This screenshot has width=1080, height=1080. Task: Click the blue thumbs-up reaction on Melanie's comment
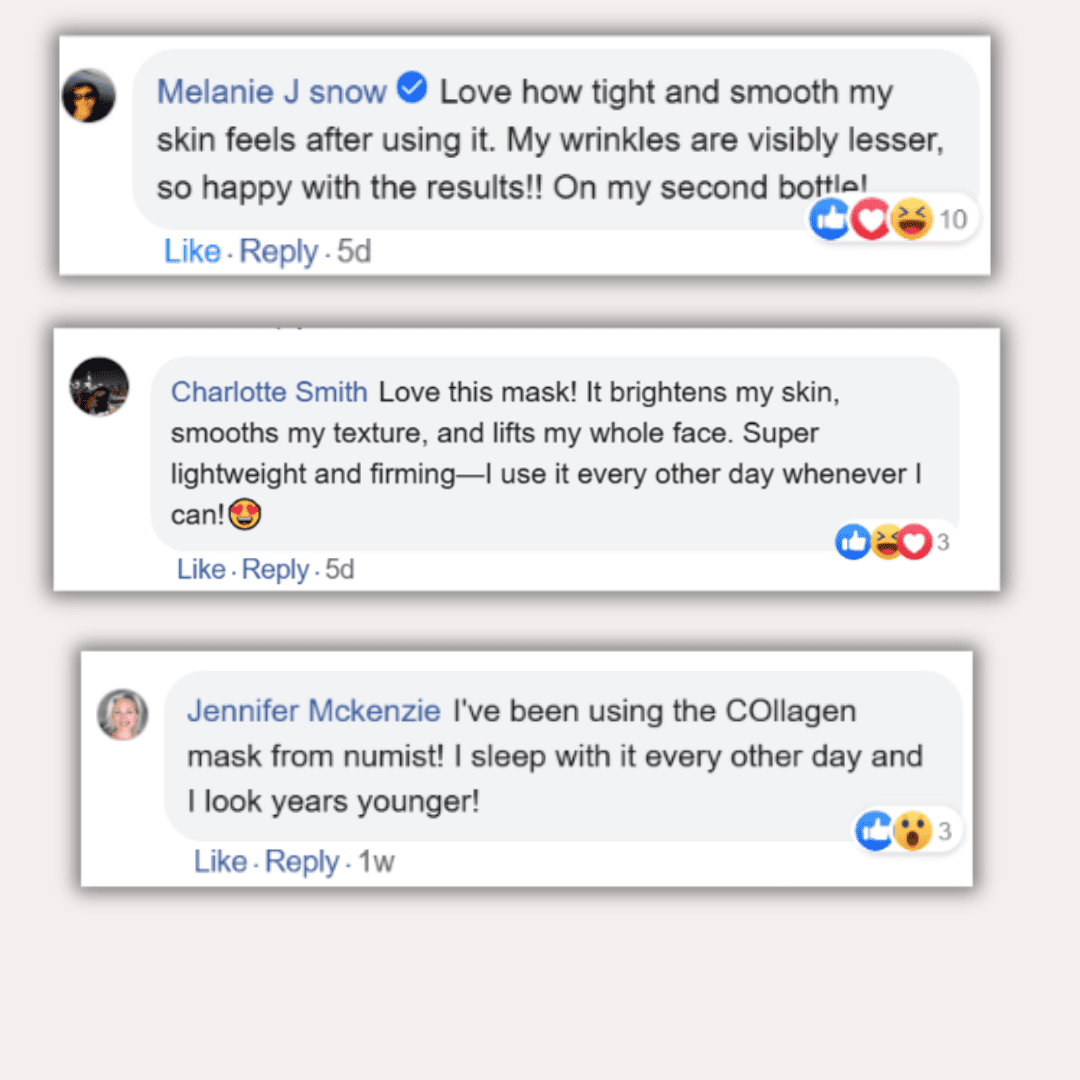(830, 219)
